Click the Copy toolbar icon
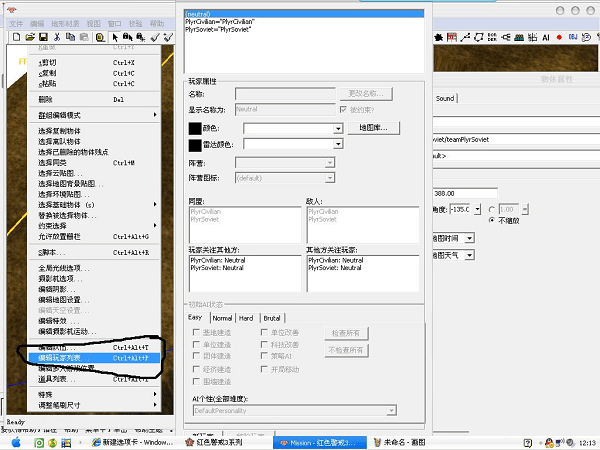This screenshot has width=600, height=450. (x=72, y=37)
